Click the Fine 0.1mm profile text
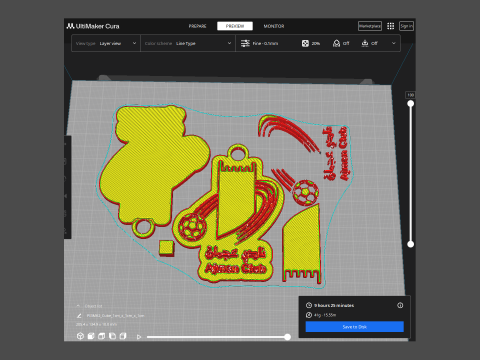 (x=265, y=43)
